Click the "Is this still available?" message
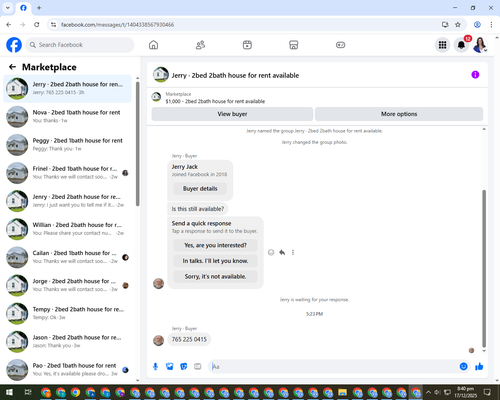Image resolution: width=500 pixels, height=400 pixels. coord(198,209)
